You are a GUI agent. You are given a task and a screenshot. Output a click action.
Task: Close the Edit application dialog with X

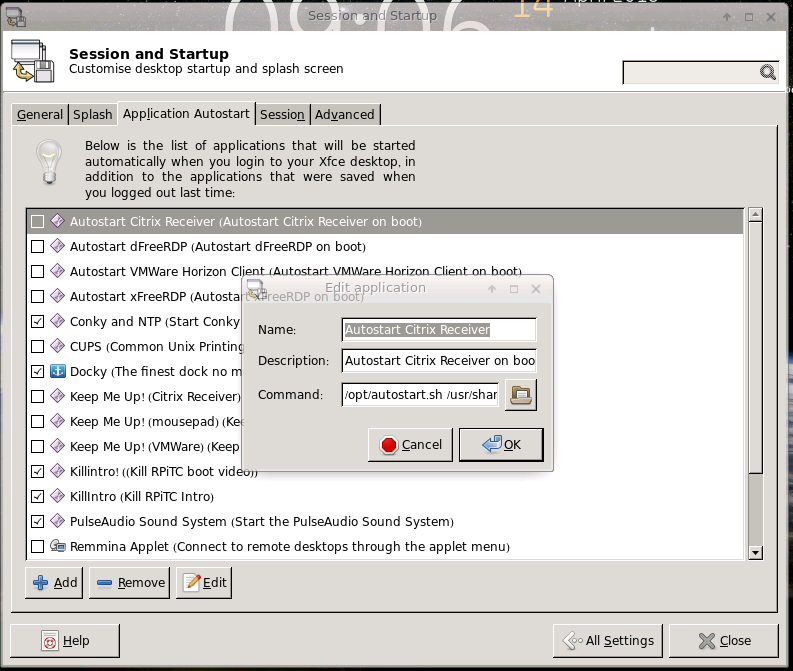click(536, 289)
